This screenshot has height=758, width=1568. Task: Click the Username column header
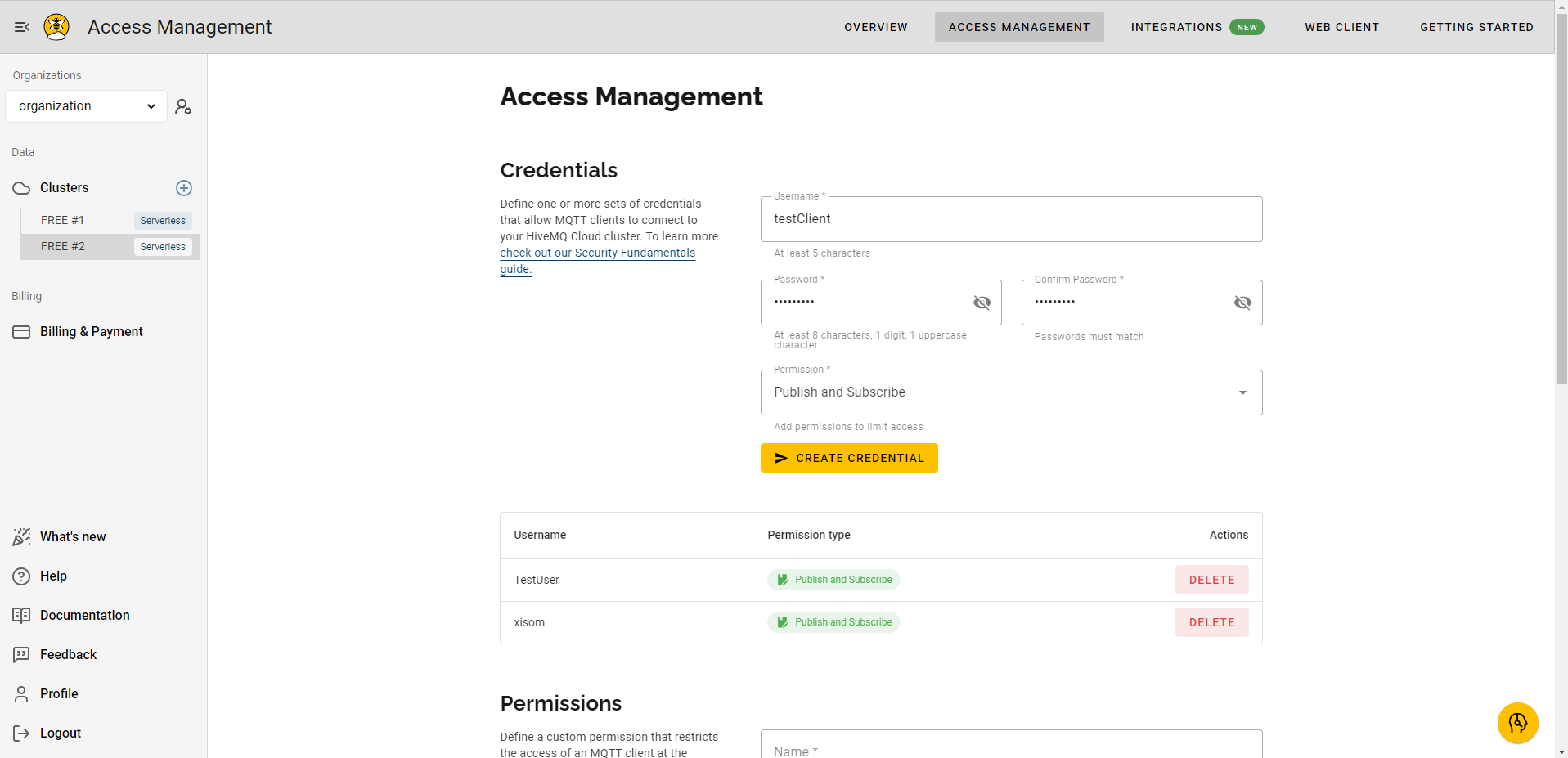[540, 535]
